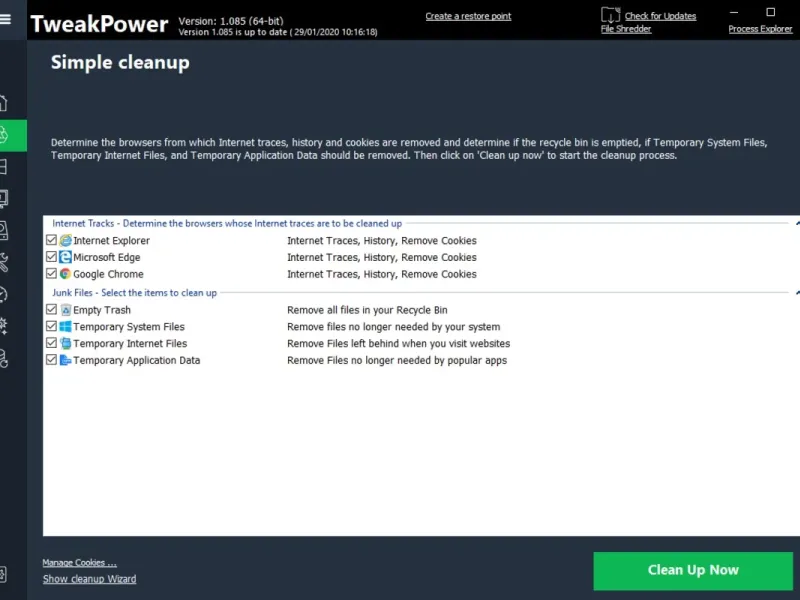Click 'Remove files no longer needed by your system'
This screenshot has width=800, height=600.
pos(394,327)
